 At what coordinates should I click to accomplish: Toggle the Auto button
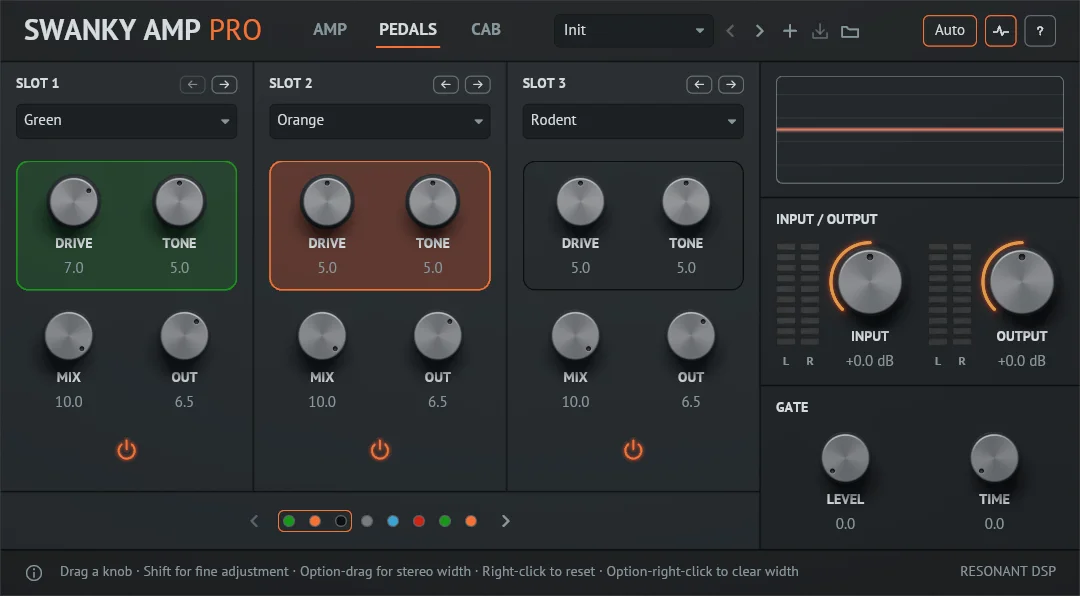950,30
